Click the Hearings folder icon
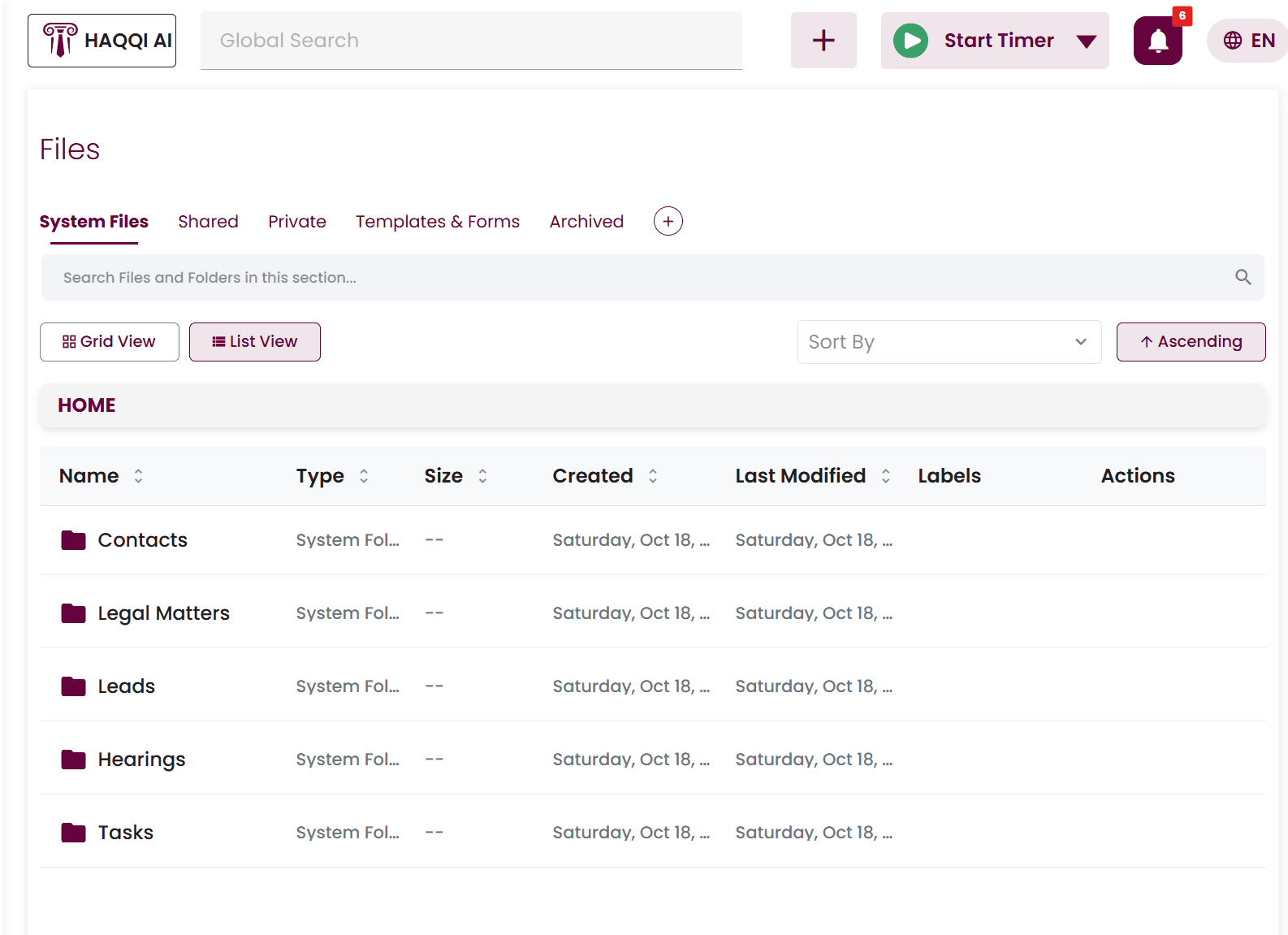Image resolution: width=1288 pixels, height=935 pixels. [74, 760]
